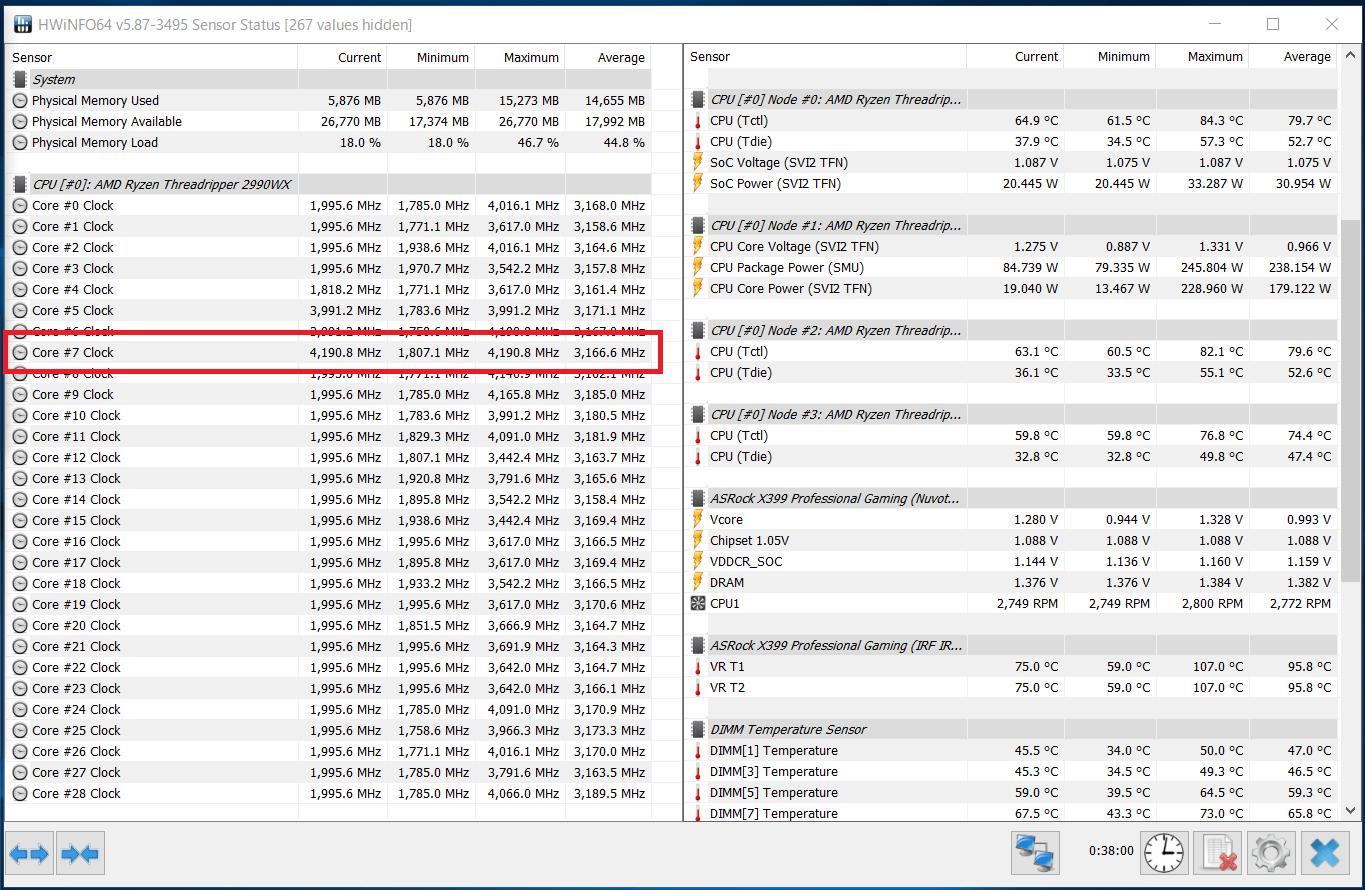This screenshot has height=890, width=1365.
Task: Click the icon beside Physical Memory Used
Action: (x=20, y=100)
